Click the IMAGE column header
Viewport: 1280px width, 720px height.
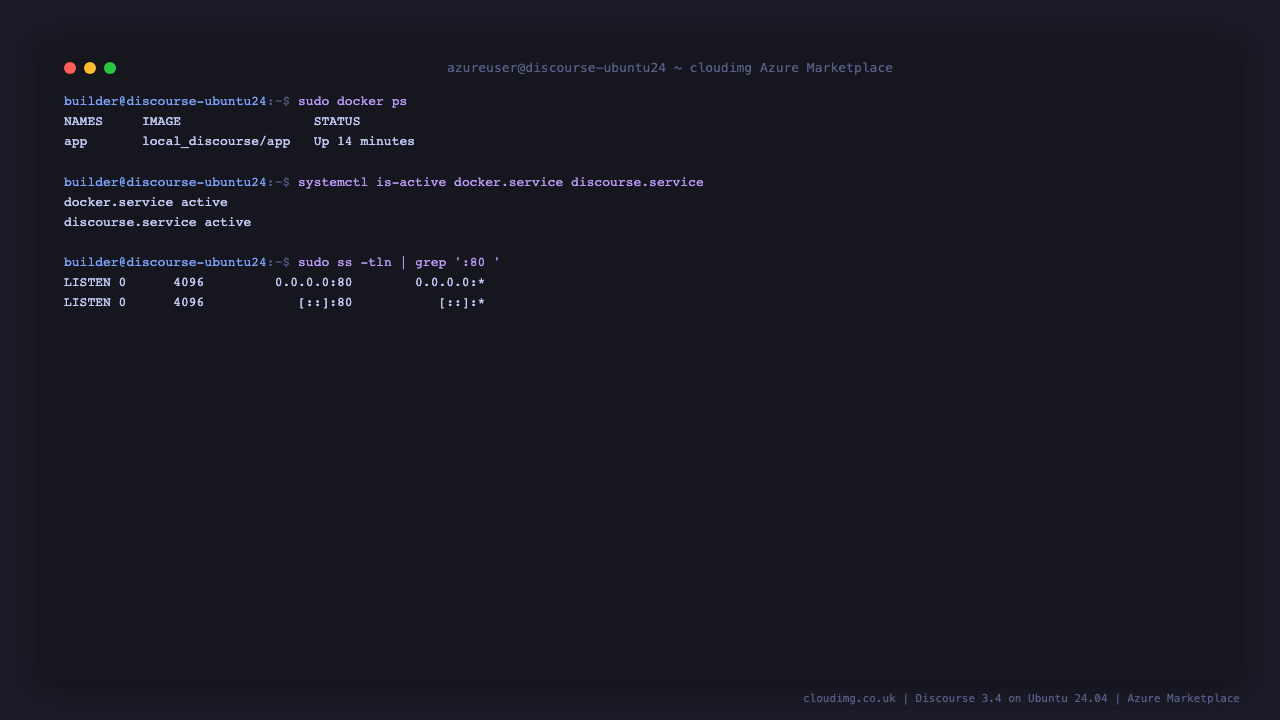pos(161,122)
